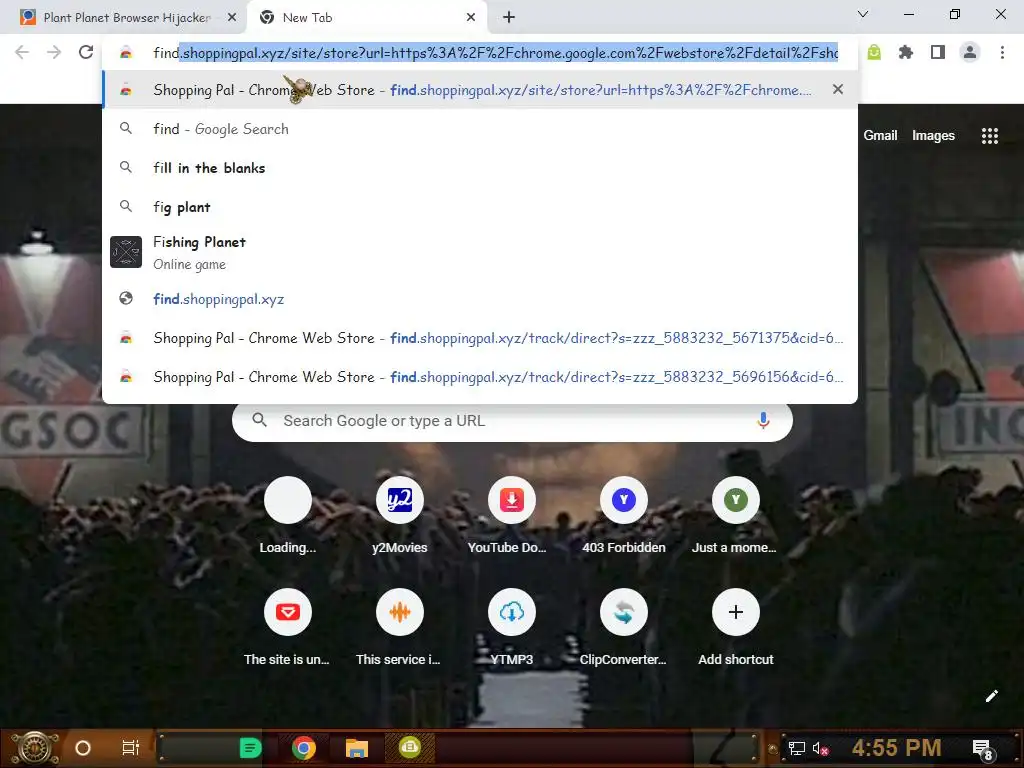Remove the first Shopping Pal suggestion with X
This screenshot has width=1024, height=768.
tap(838, 89)
